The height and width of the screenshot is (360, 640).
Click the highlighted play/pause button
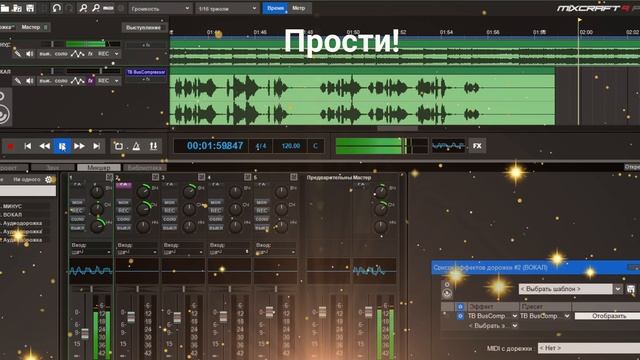(62, 146)
